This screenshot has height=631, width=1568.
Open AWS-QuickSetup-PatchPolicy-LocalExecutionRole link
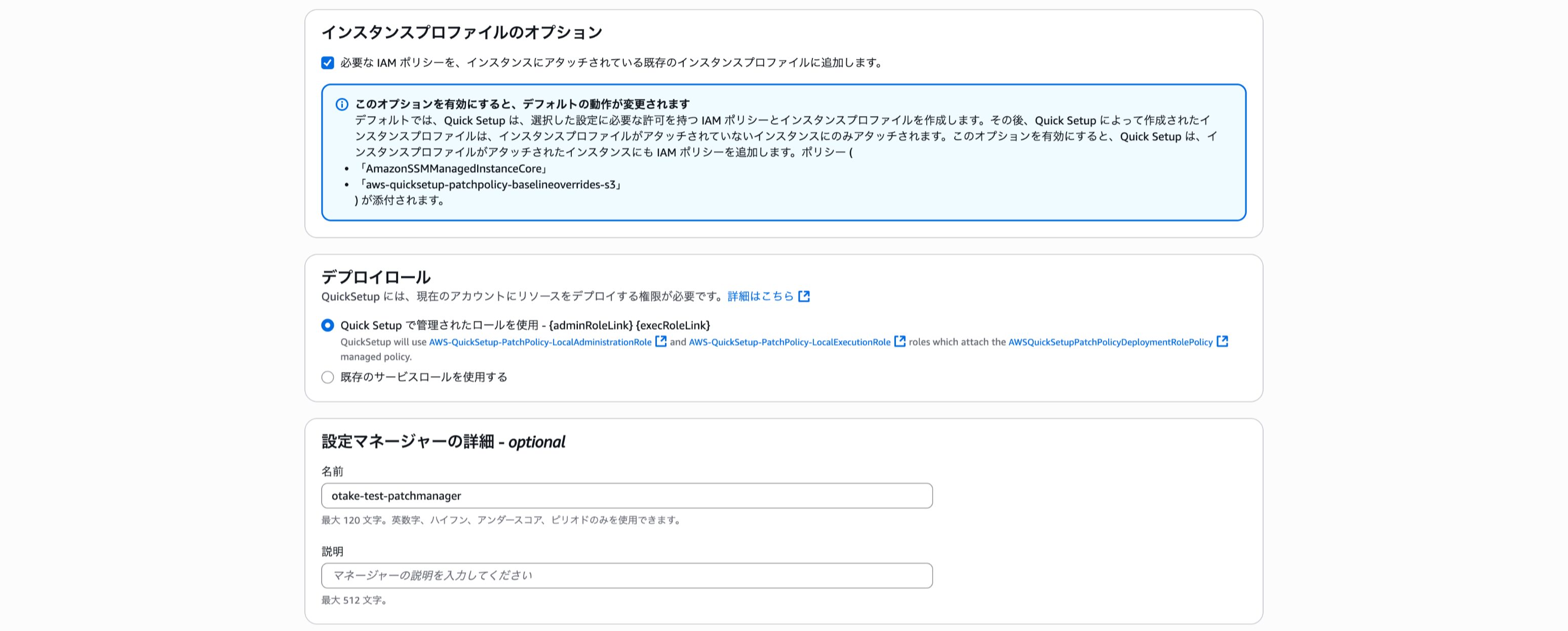[790, 342]
